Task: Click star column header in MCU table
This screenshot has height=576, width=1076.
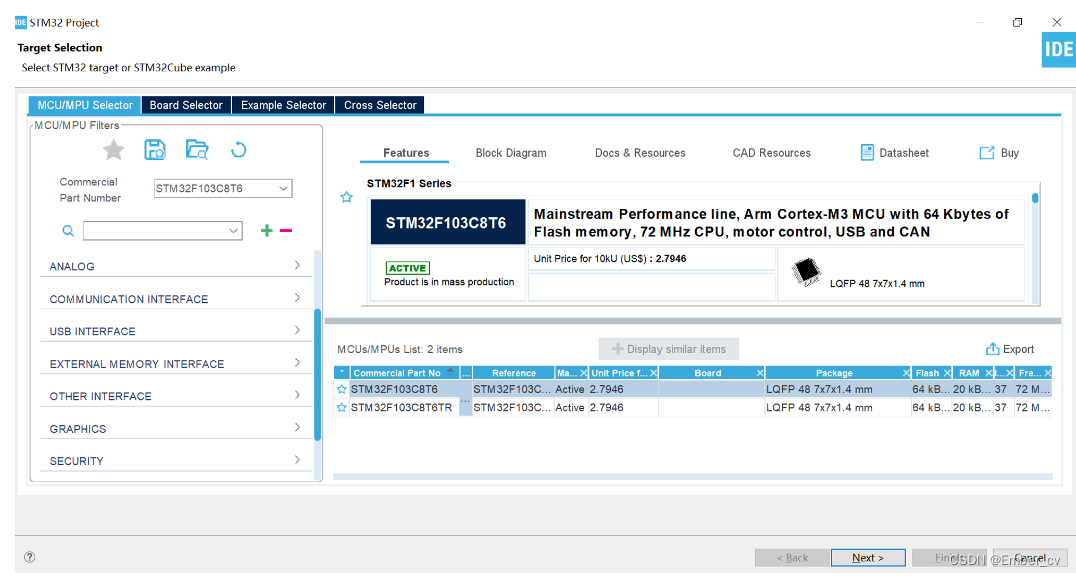Action: 342,373
